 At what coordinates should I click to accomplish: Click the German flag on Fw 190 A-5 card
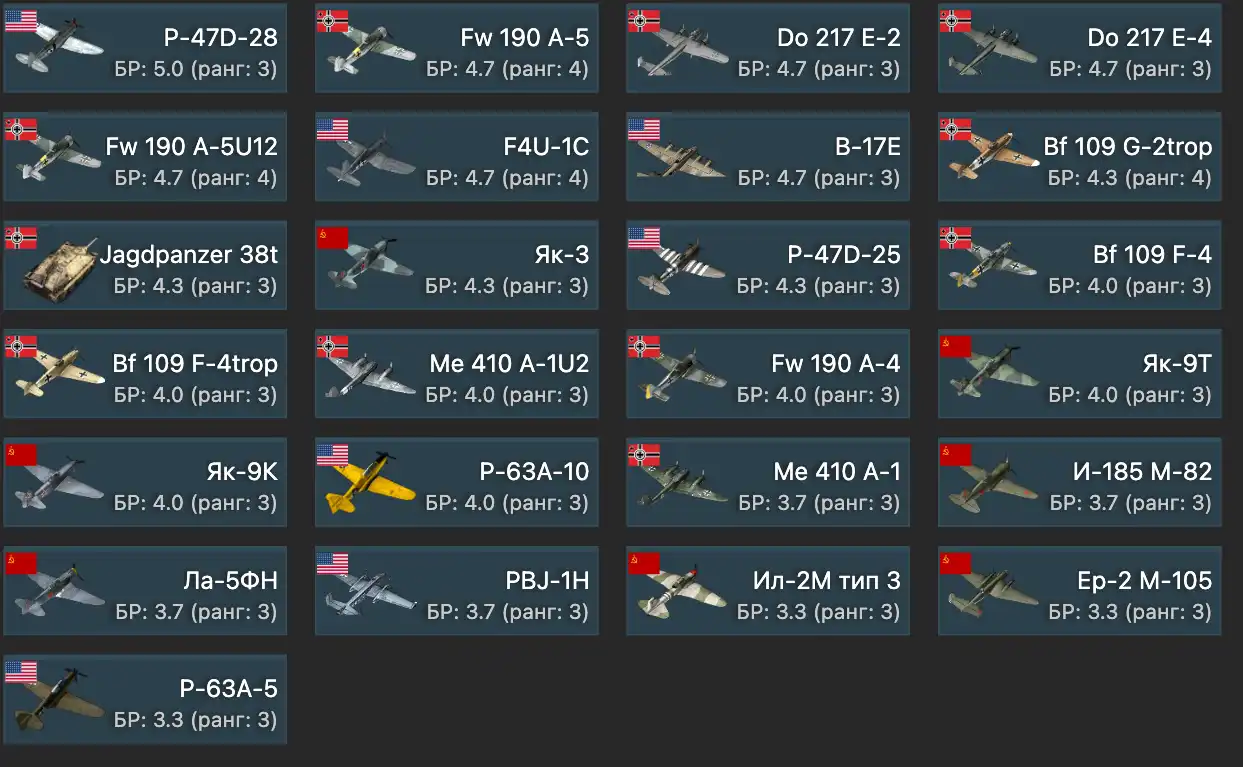tap(332, 21)
